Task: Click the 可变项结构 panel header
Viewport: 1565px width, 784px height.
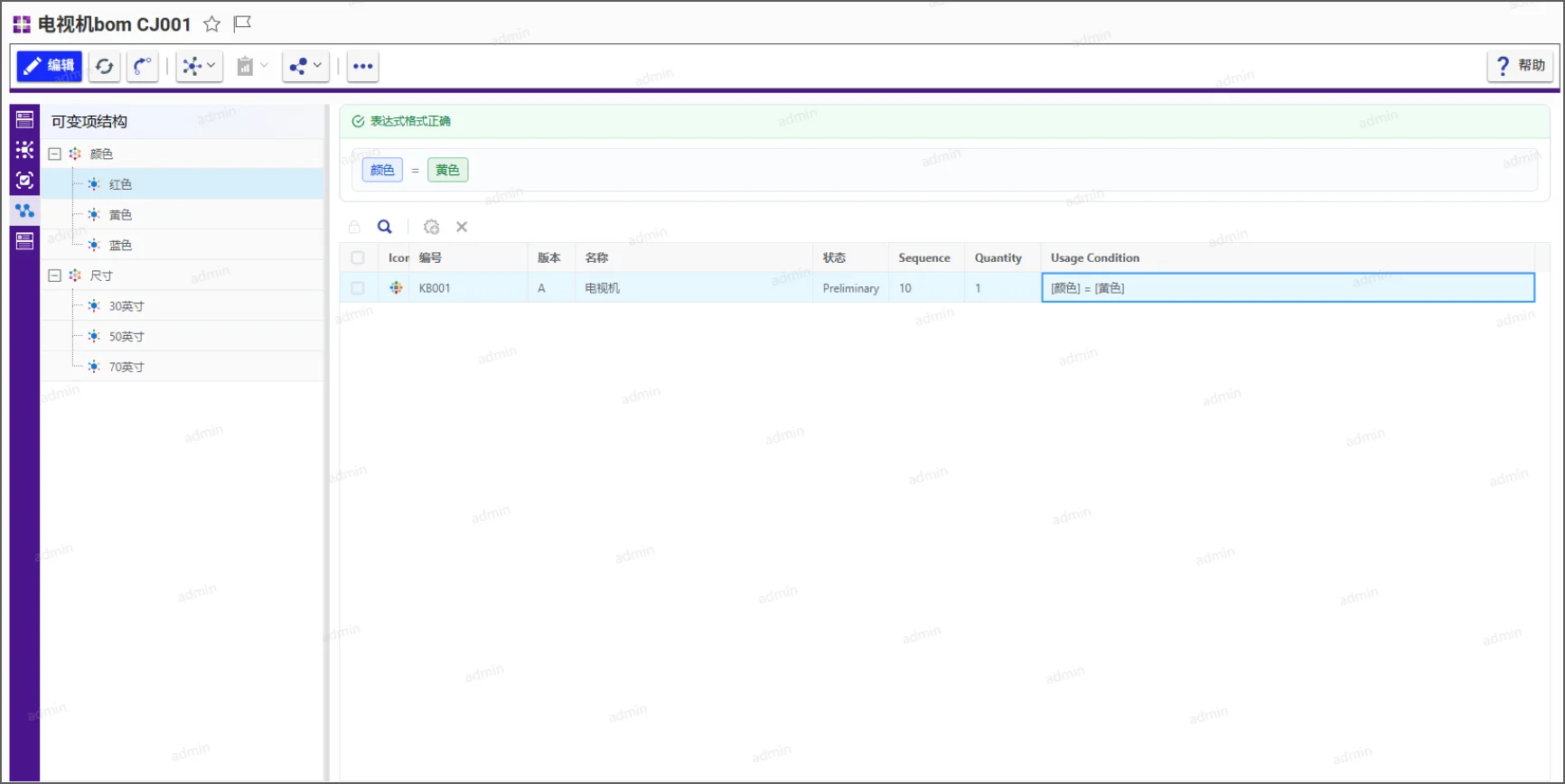Action: pyautogui.click(x=89, y=121)
